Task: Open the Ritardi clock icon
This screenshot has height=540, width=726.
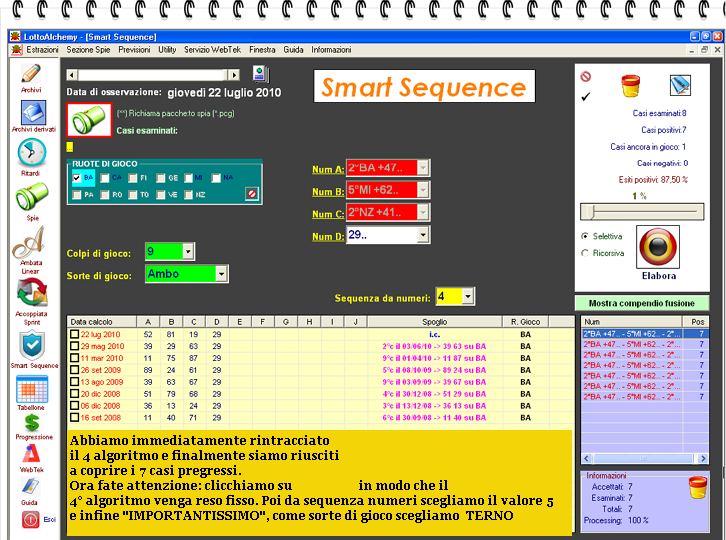Action: pos(31,152)
